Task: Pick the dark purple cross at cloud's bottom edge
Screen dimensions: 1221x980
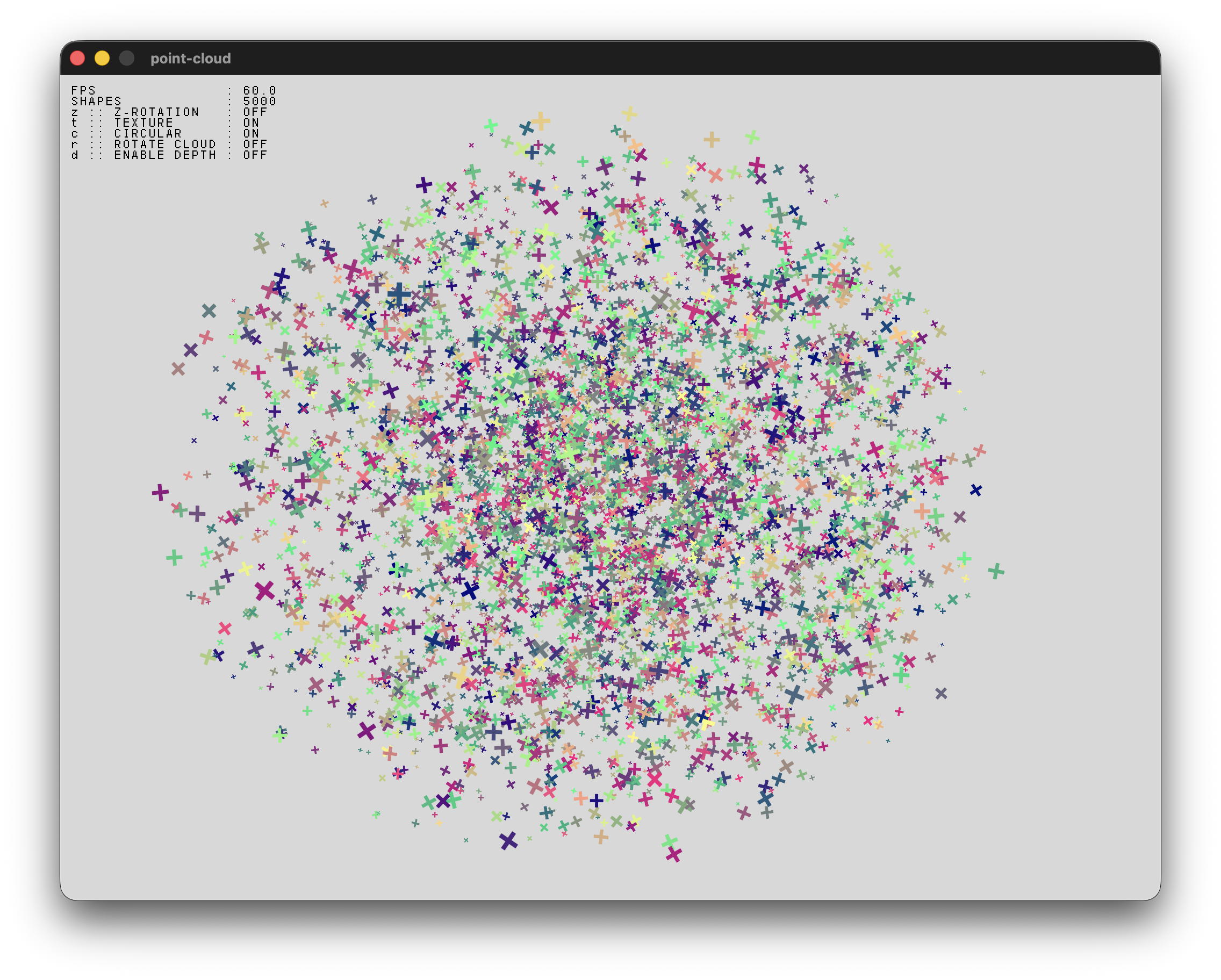Action: (x=508, y=841)
